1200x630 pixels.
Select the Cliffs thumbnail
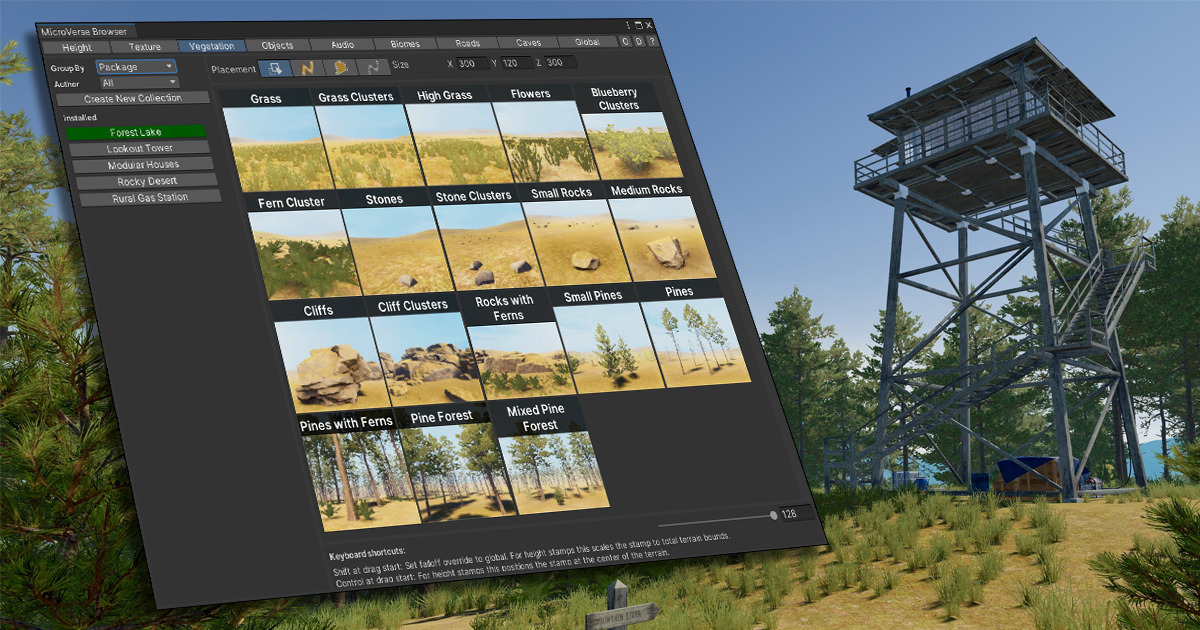(x=327, y=358)
